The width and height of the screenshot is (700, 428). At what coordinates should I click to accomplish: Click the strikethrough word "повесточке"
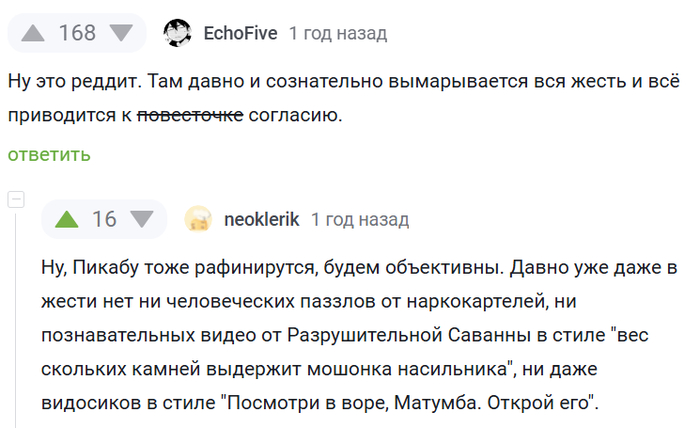pyautogui.click(x=189, y=115)
